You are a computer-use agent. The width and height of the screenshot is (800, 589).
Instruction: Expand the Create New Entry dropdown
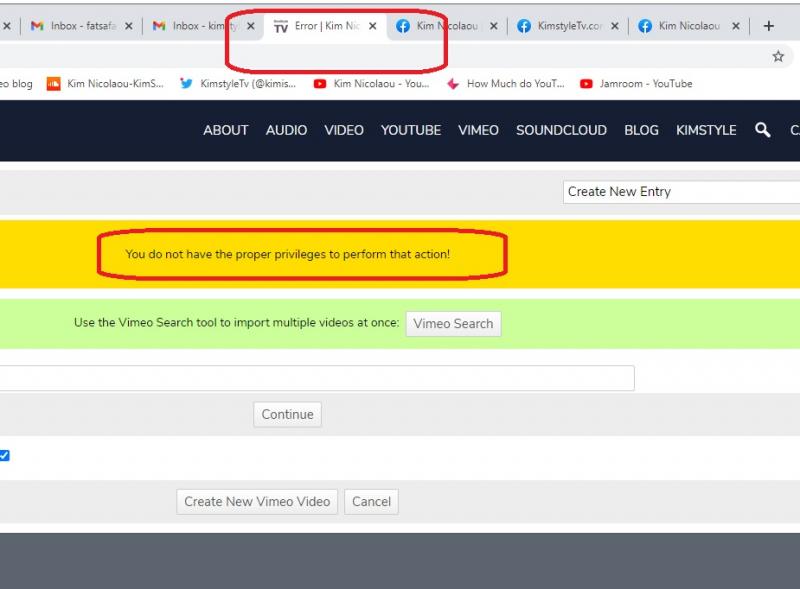pyautogui.click(x=680, y=192)
